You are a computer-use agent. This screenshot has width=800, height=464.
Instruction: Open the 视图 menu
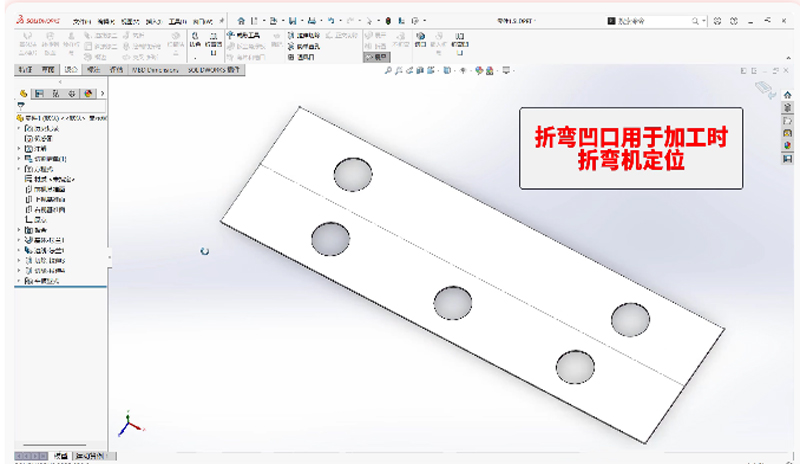click(x=130, y=21)
